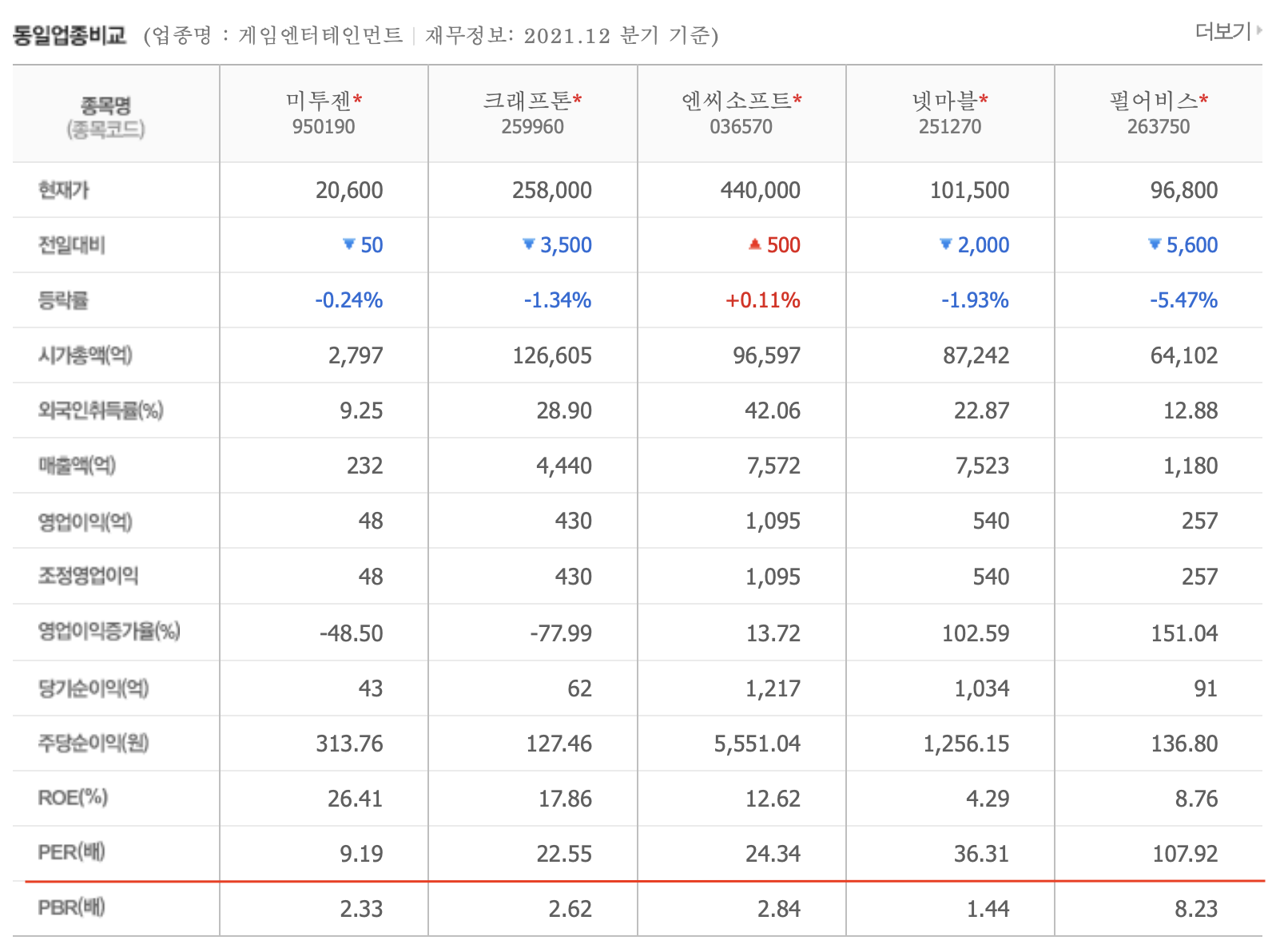Click PBR value 2.84
Viewport: 1280px width, 952px height.
[x=779, y=909]
